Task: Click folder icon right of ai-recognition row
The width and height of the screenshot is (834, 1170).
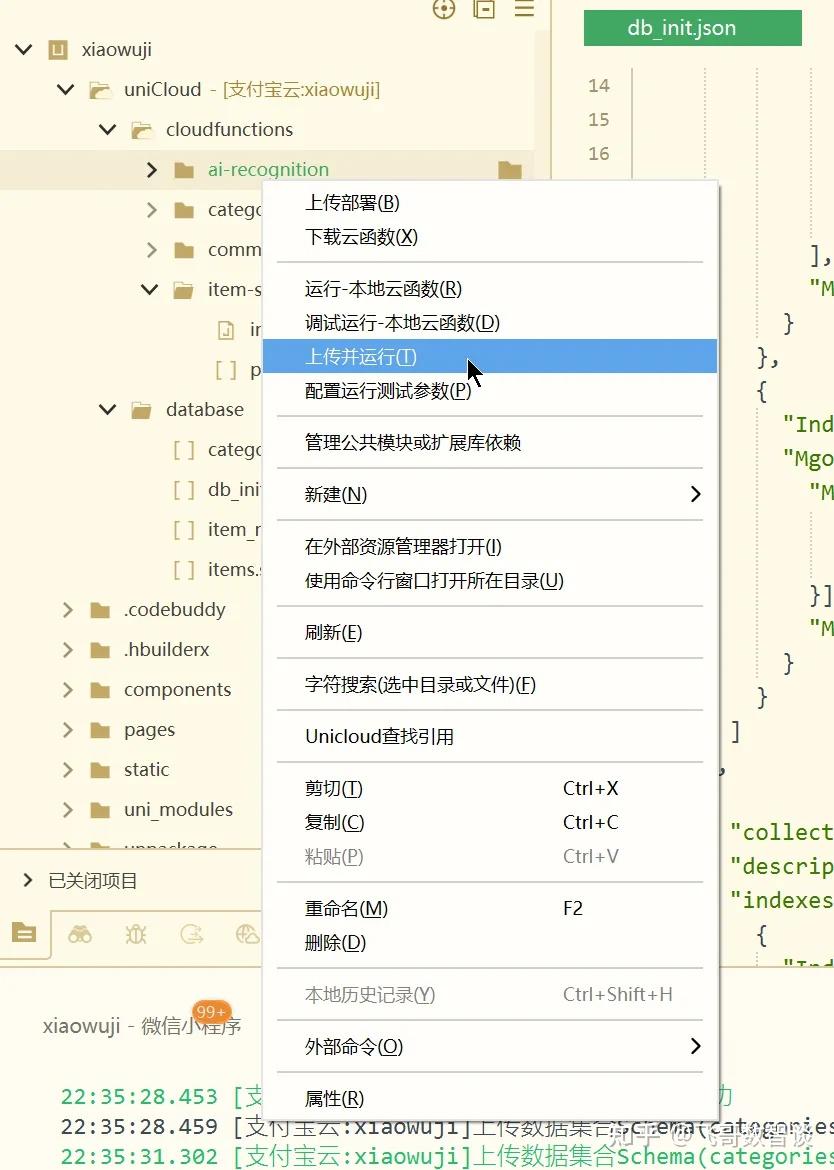Action: tap(510, 170)
